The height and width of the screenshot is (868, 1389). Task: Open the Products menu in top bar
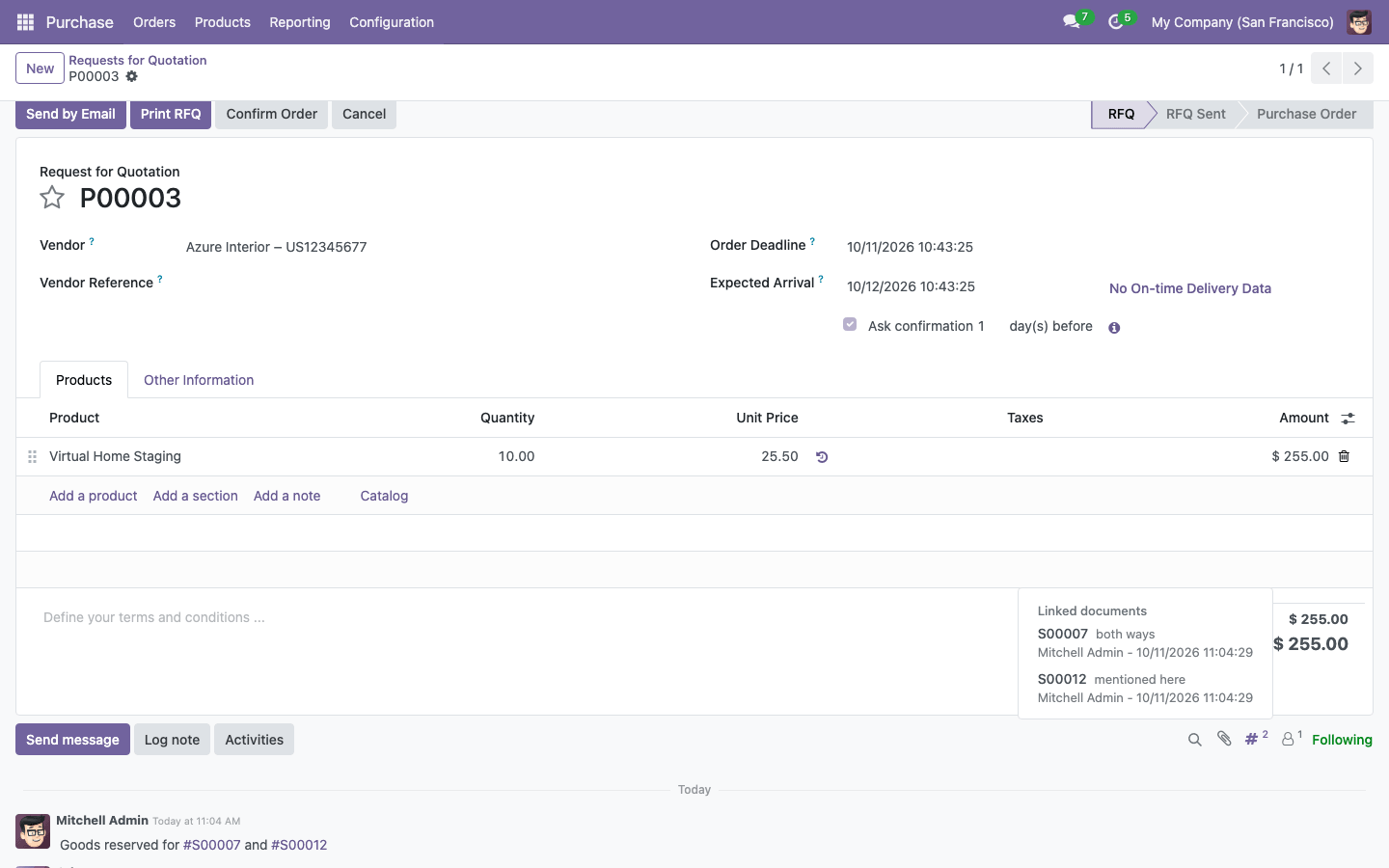click(223, 22)
